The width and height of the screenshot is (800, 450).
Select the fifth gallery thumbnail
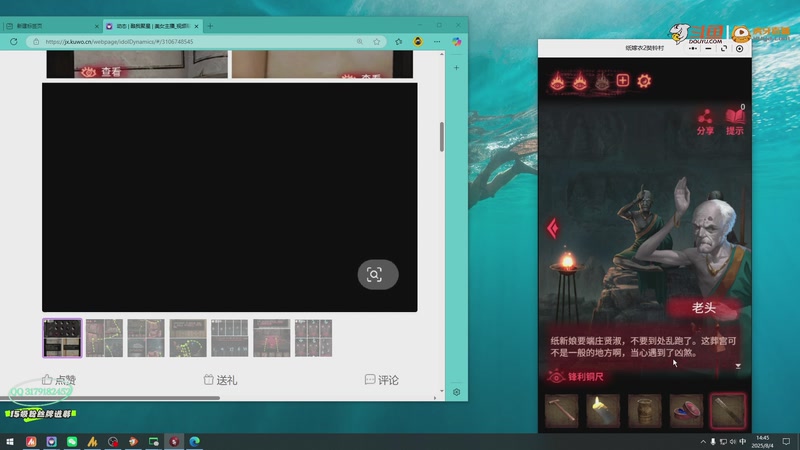[230, 338]
